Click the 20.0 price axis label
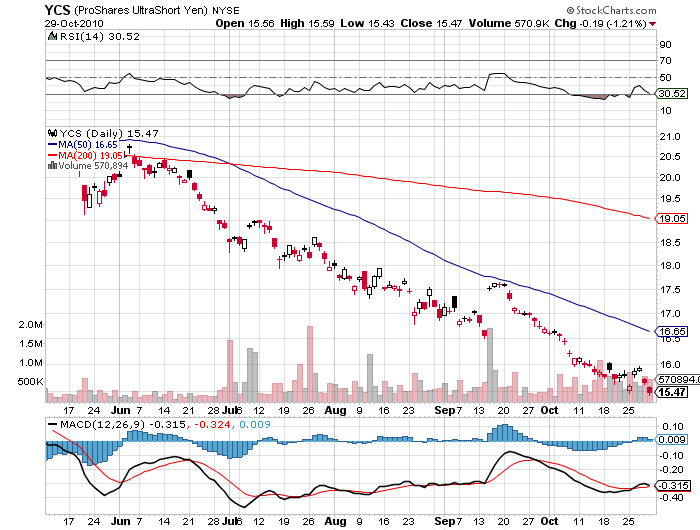The width and height of the screenshot is (700, 530). click(x=670, y=177)
